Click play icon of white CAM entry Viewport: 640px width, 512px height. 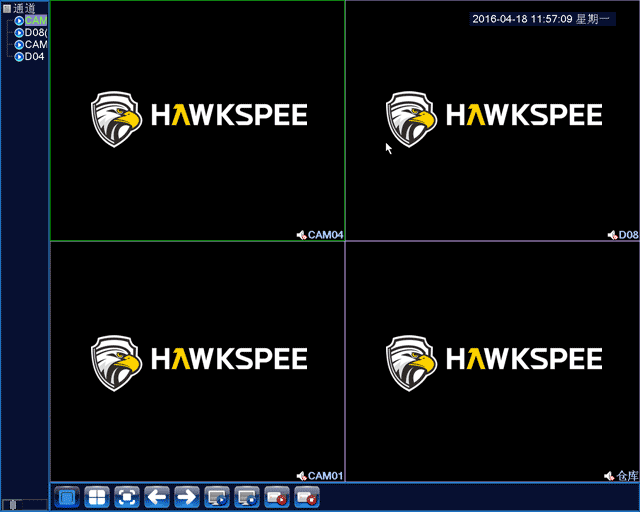[x=19, y=45]
